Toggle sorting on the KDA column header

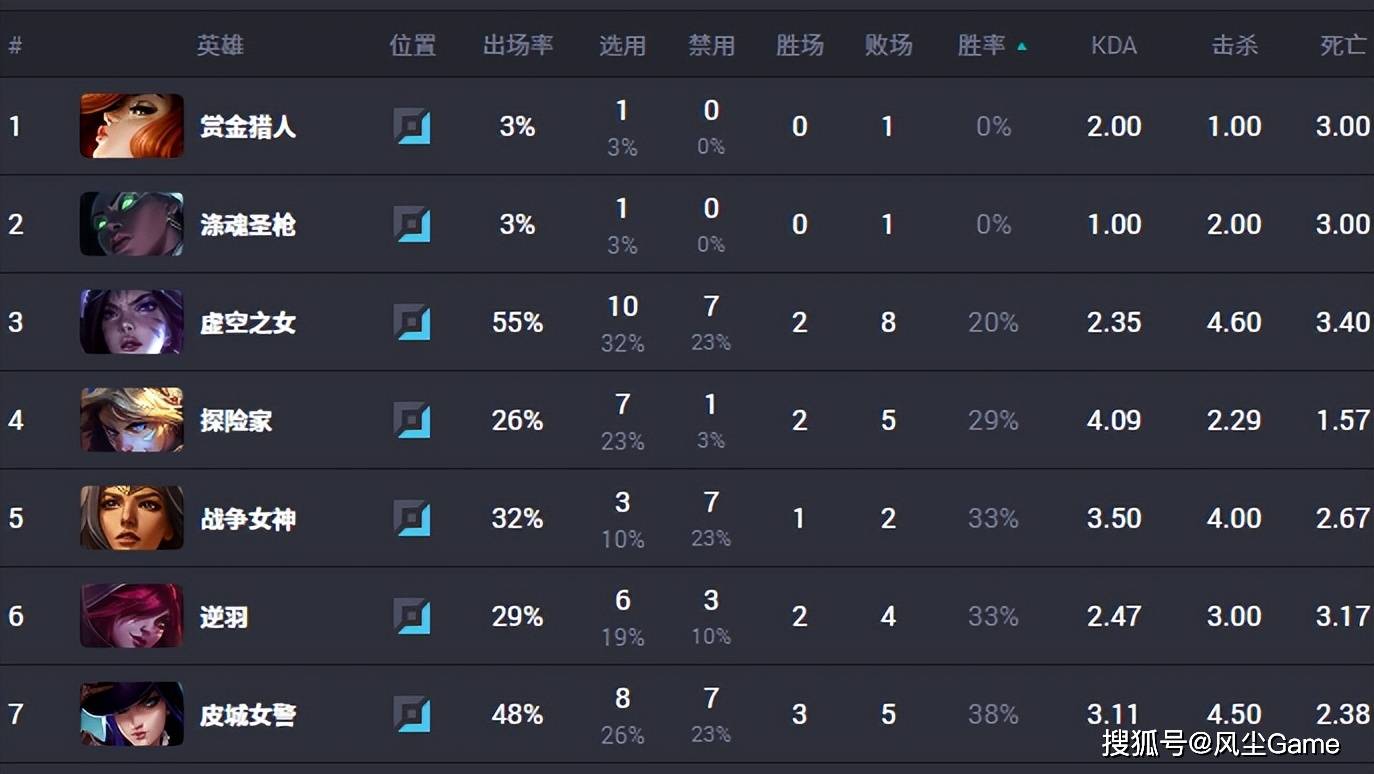point(1113,45)
